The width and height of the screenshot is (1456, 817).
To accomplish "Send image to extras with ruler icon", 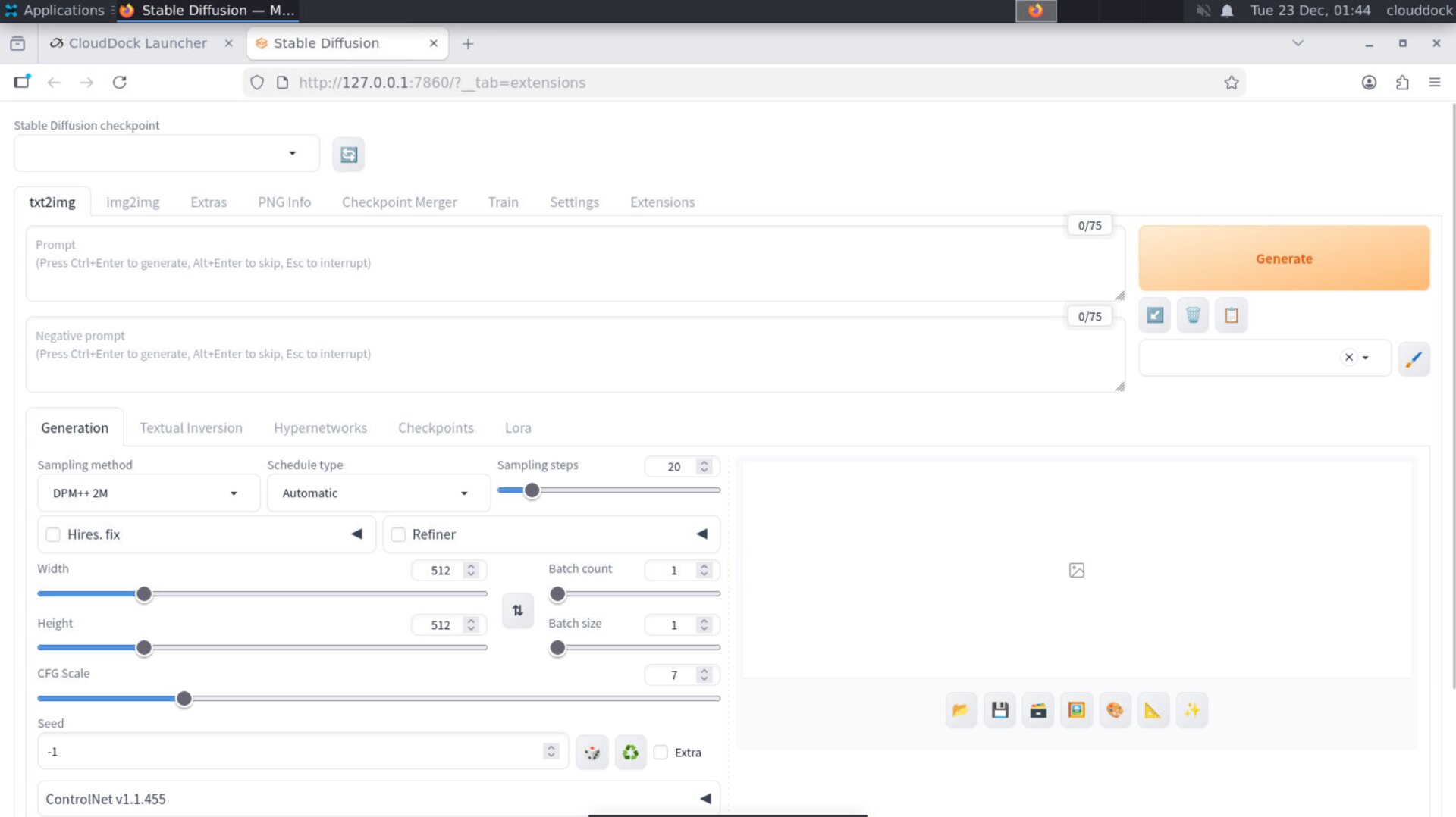I will coord(1153,709).
